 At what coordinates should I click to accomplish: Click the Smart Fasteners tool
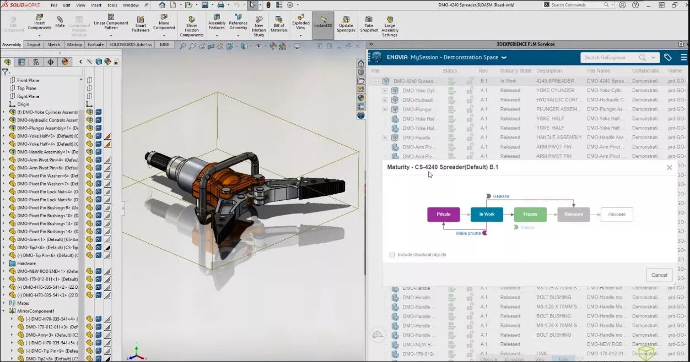click(140, 24)
